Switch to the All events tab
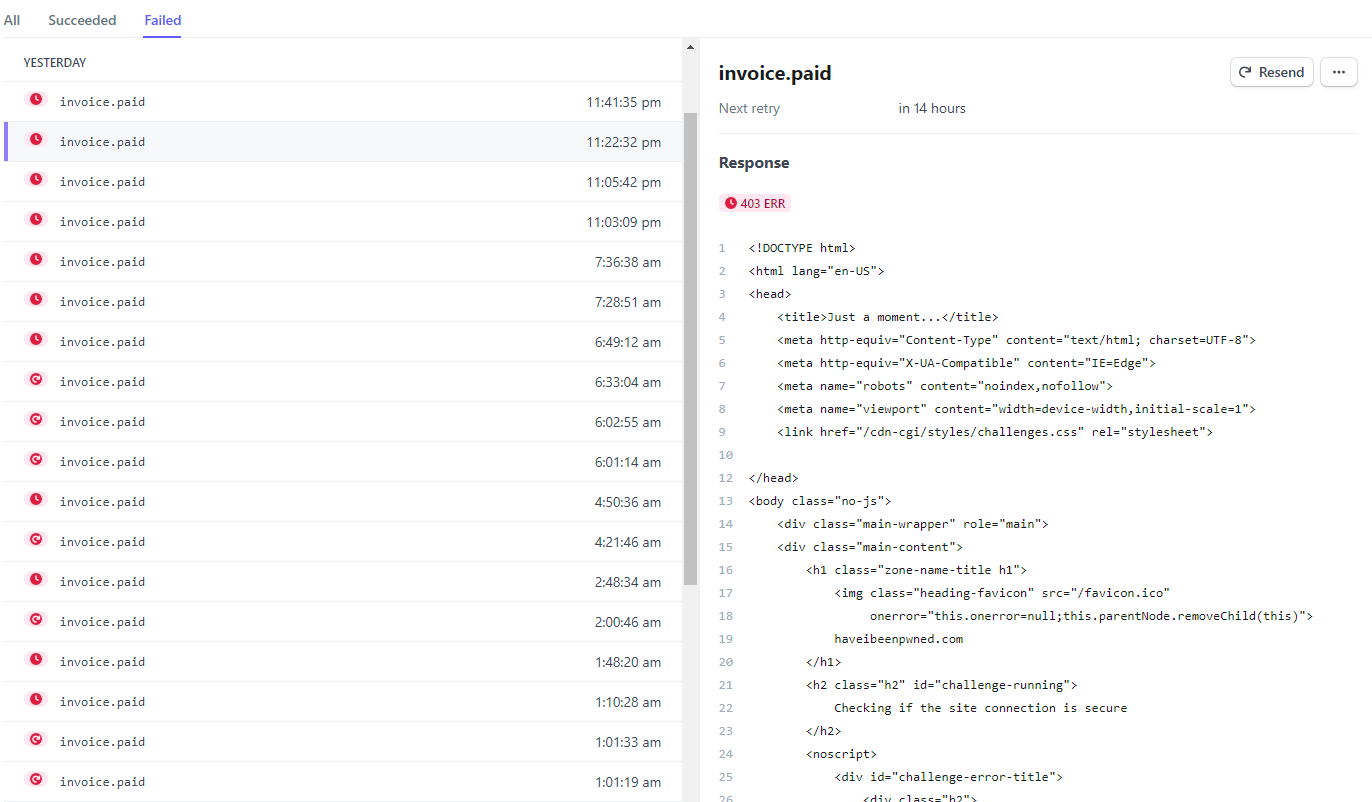Viewport: 1372px width, 802px height. pos(12,20)
